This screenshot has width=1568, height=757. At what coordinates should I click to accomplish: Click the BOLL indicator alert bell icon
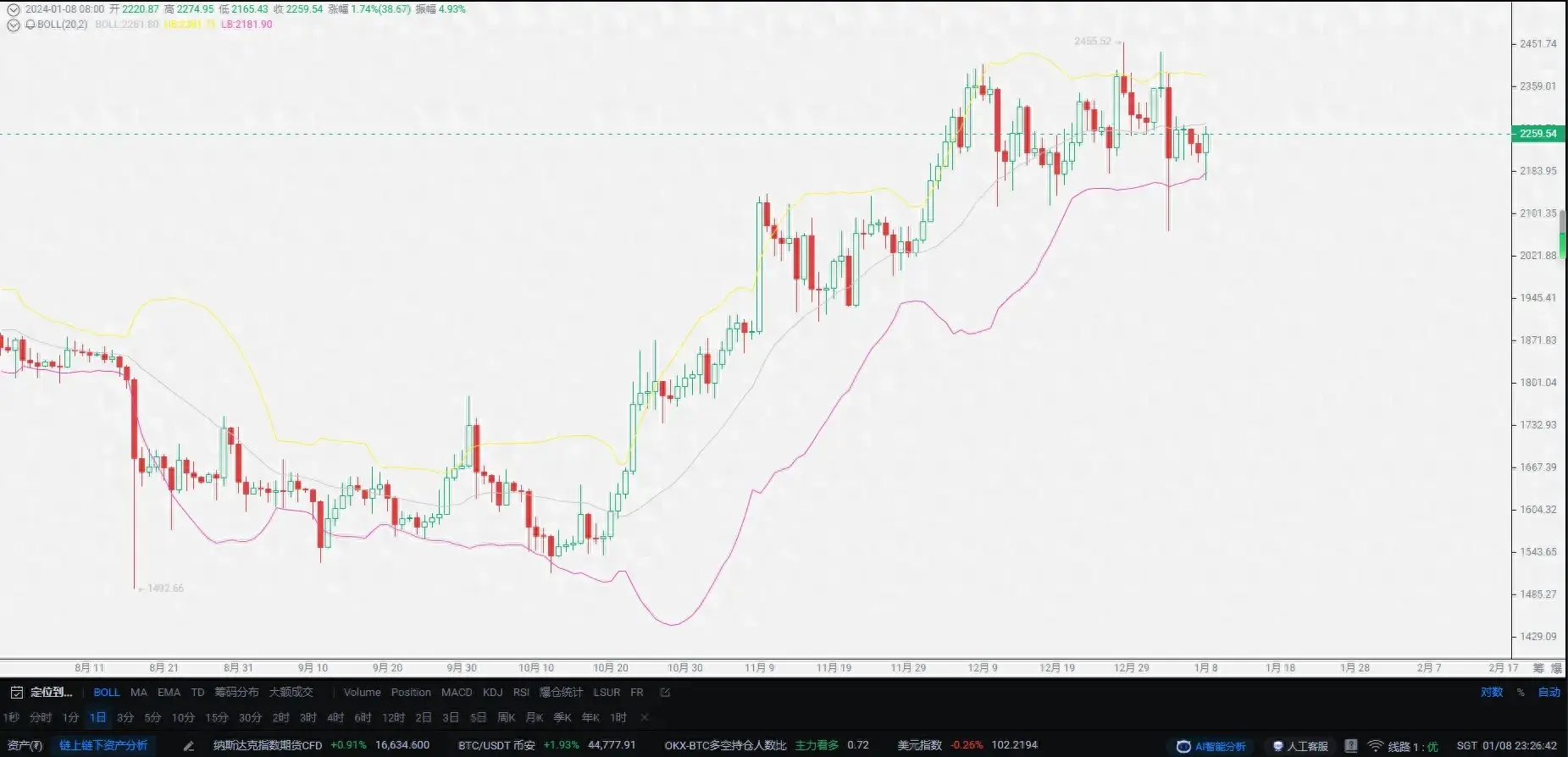point(30,25)
